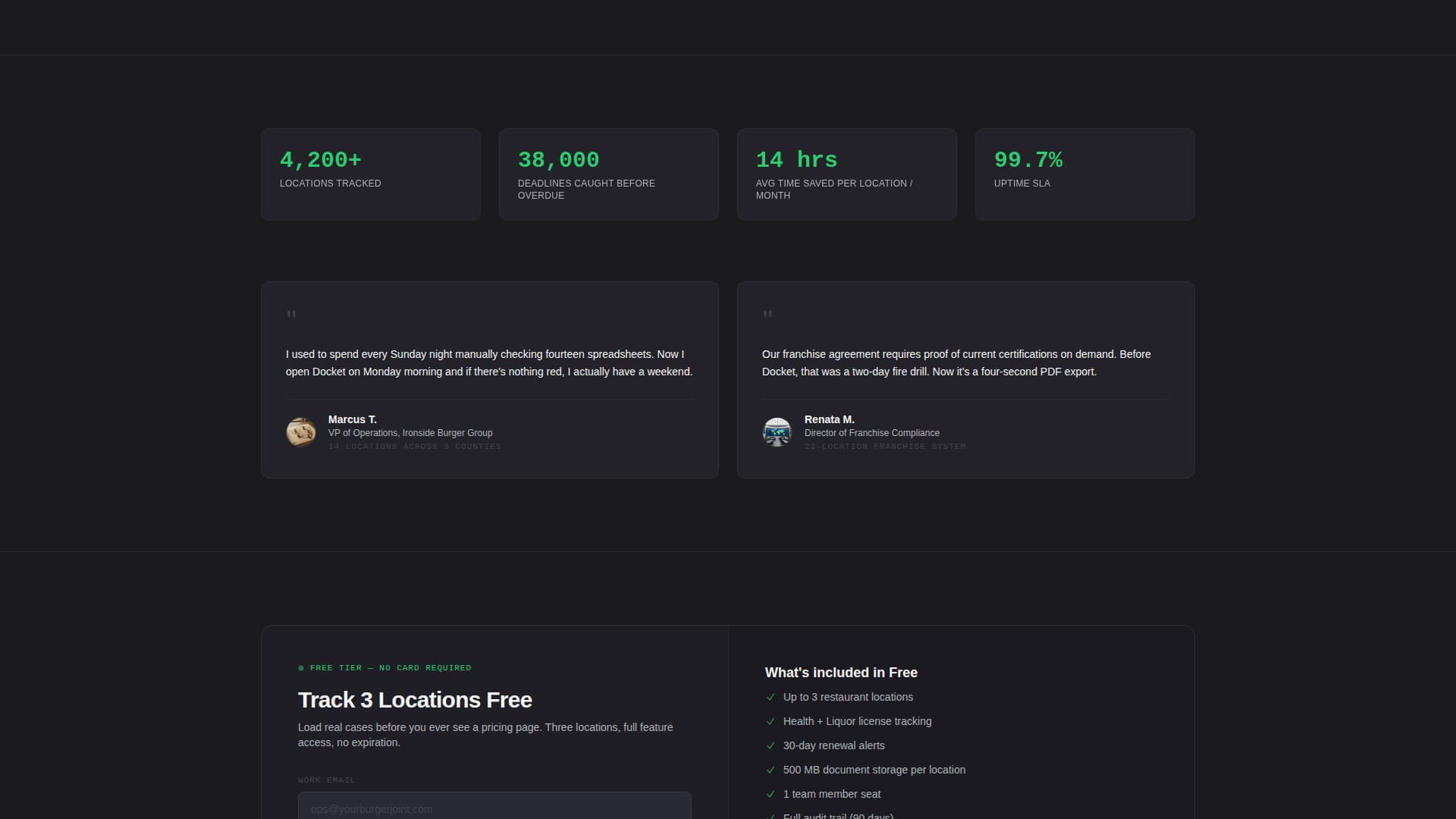The width and height of the screenshot is (1456, 819).
Task: Toggle the Health + Liquor license tracking item
Action: [x=857, y=722]
